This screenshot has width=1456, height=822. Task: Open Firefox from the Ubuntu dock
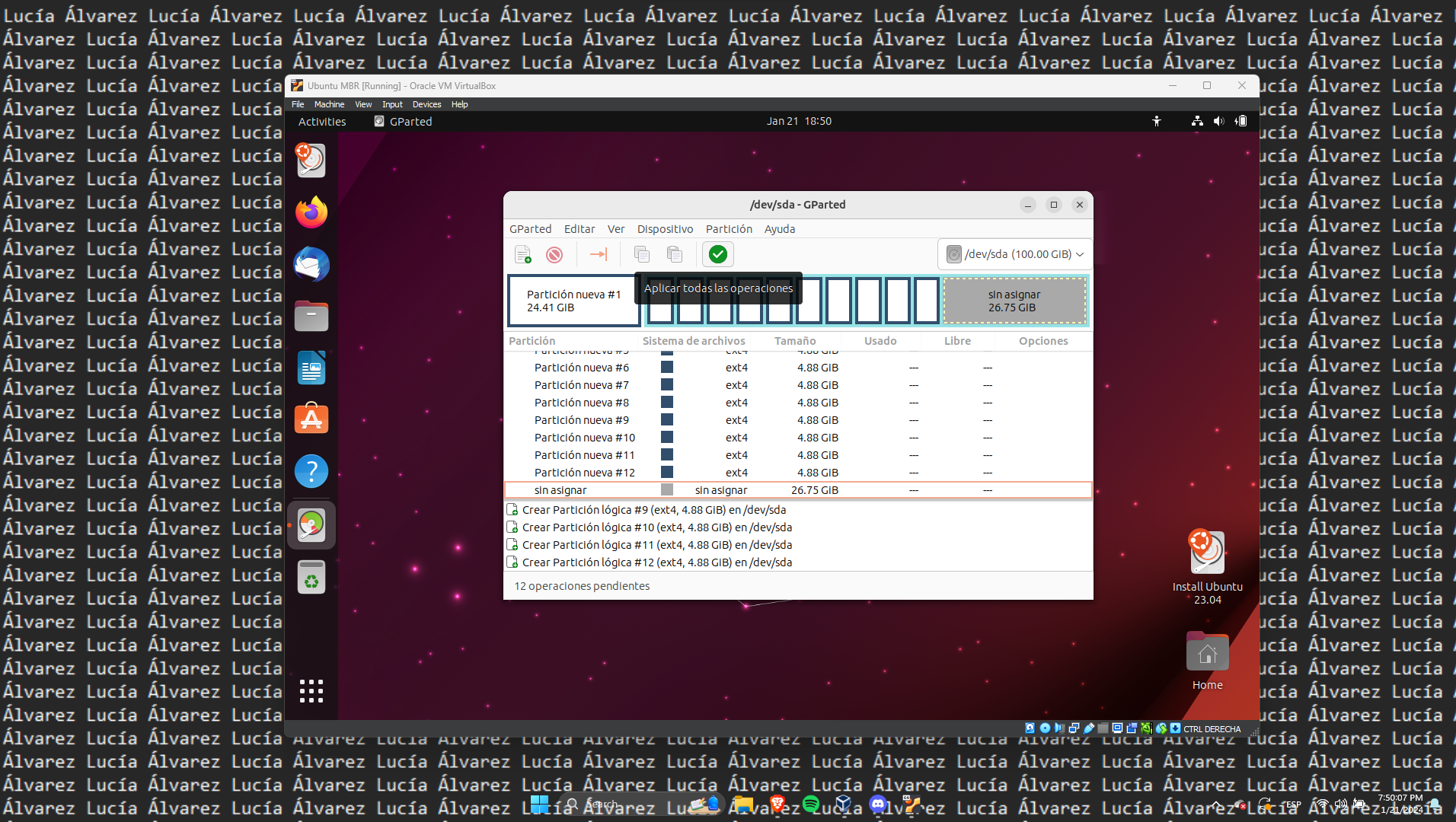(x=311, y=212)
